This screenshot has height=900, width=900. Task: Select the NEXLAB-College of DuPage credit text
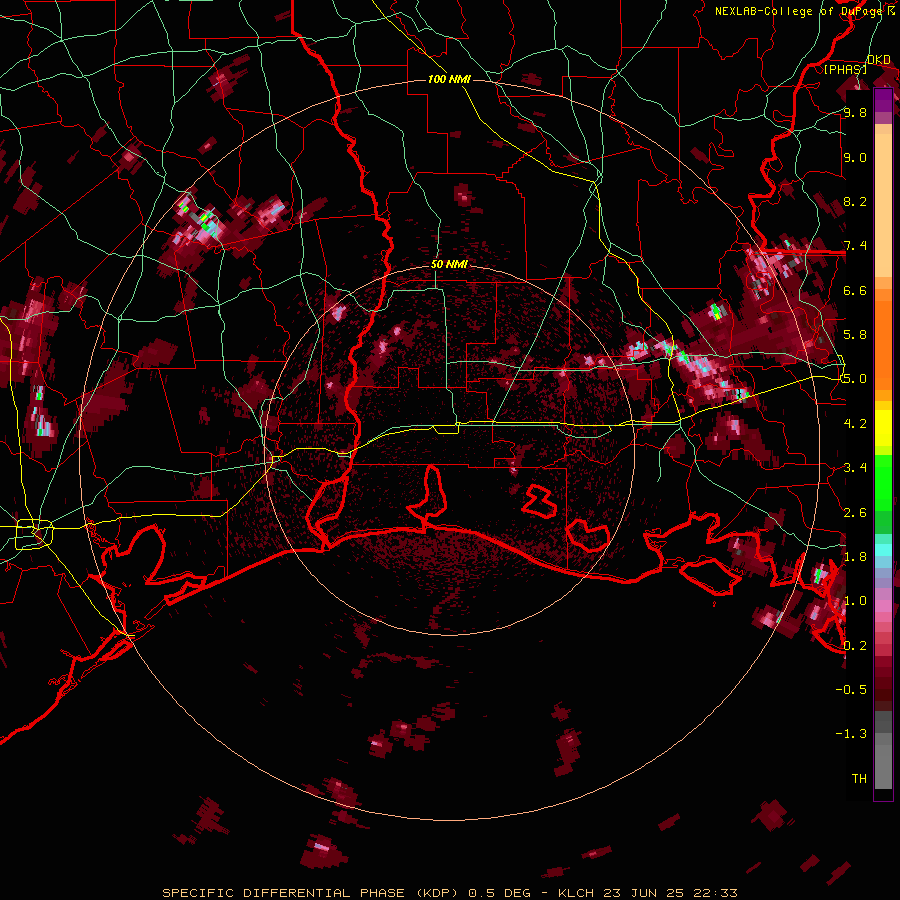tap(800, 11)
